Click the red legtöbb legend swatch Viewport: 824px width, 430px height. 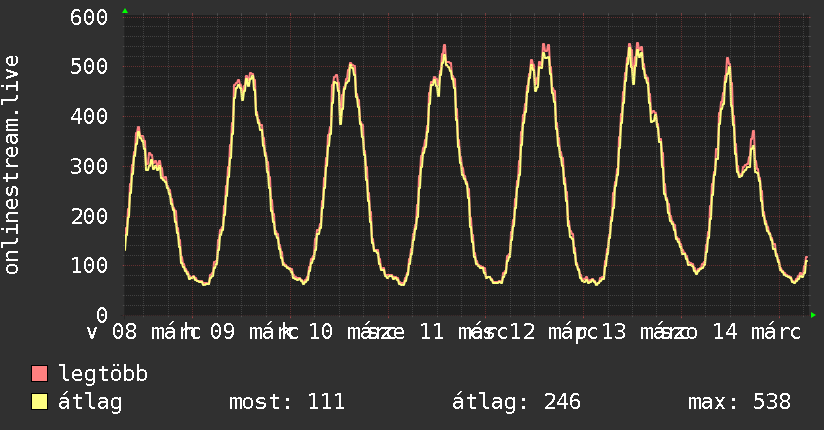(40, 374)
